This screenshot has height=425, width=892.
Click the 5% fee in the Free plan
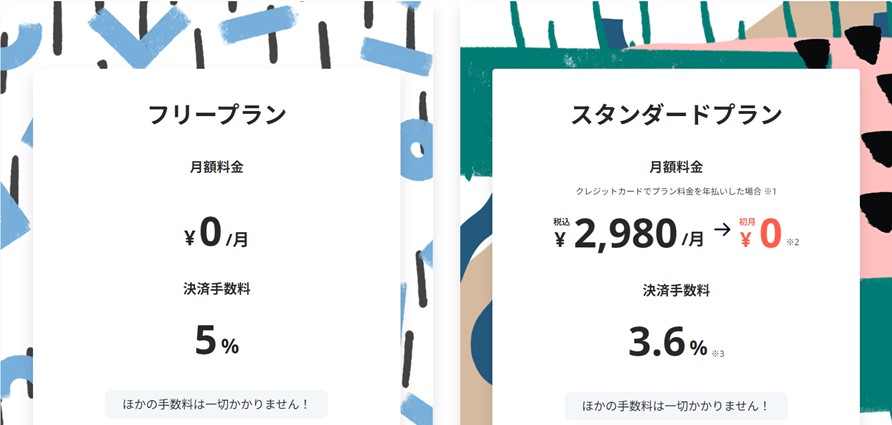[x=216, y=342]
